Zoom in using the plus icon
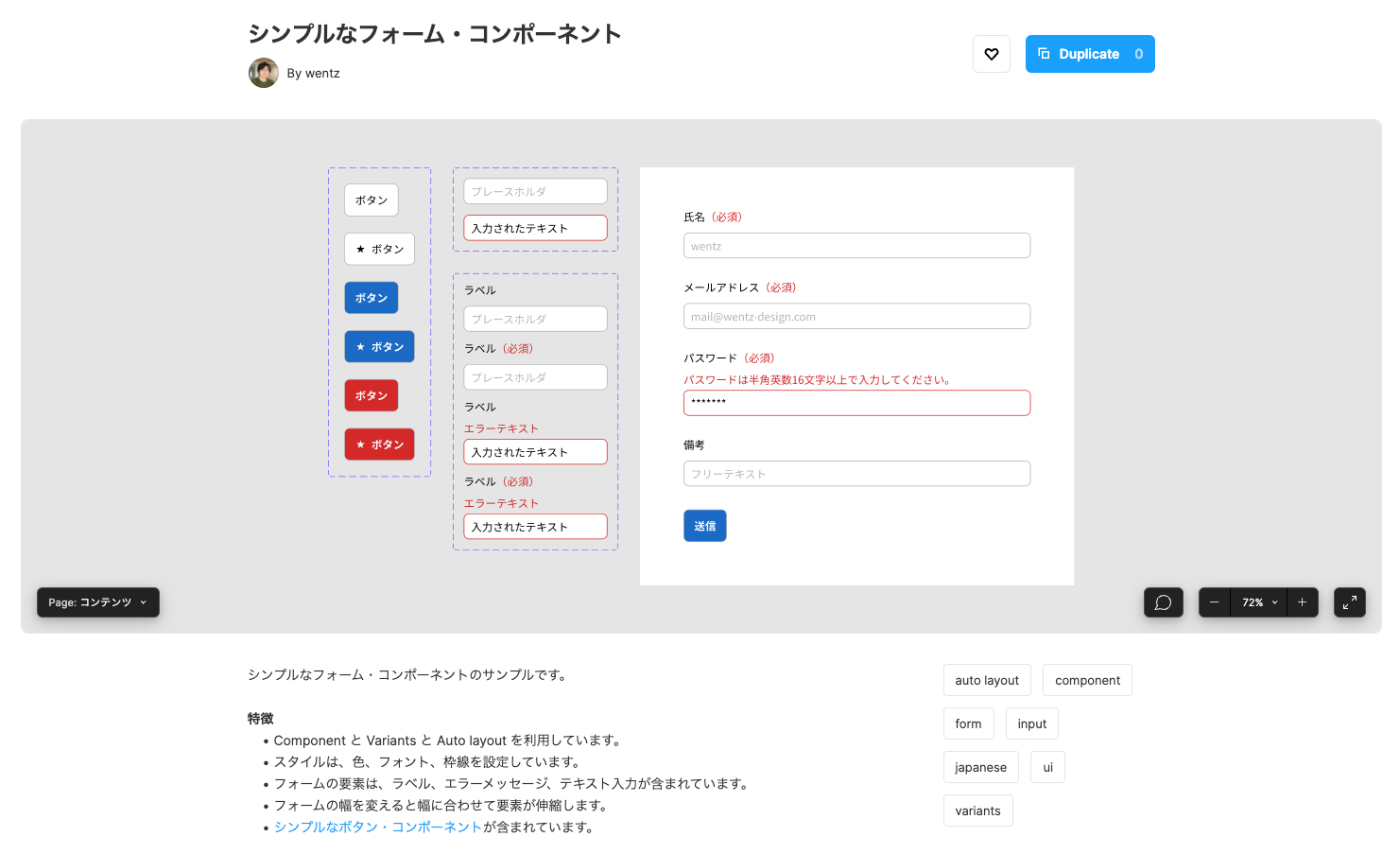The width and height of the screenshot is (1400, 854). [x=1303, y=602]
